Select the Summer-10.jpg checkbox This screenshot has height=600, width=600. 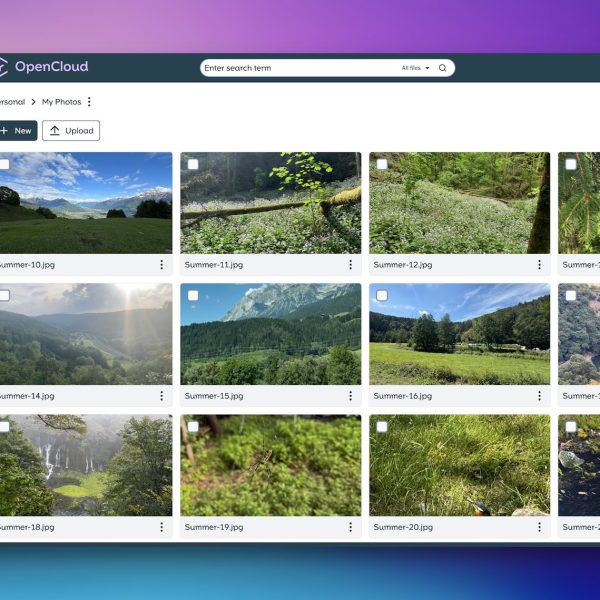4,164
